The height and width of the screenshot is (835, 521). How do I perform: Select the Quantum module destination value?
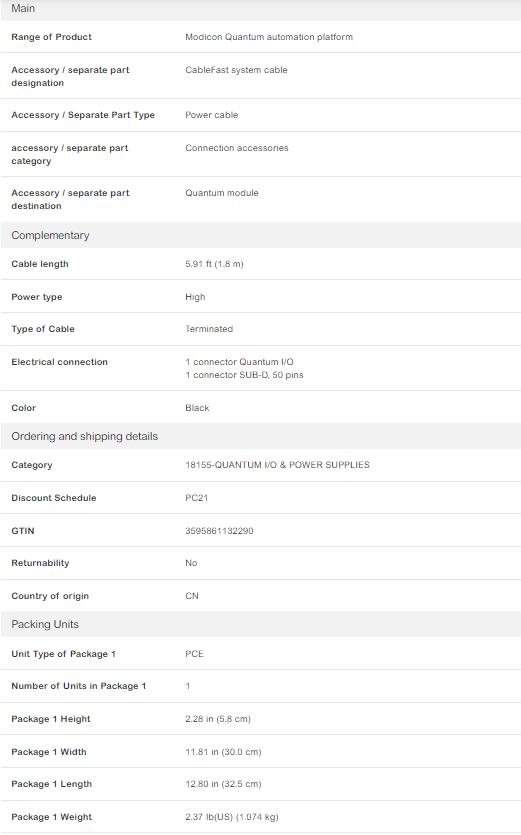click(222, 193)
